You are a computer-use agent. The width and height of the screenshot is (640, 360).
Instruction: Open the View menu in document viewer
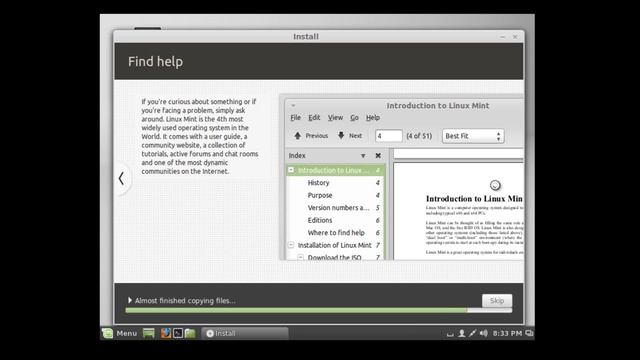(x=335, y=118)
